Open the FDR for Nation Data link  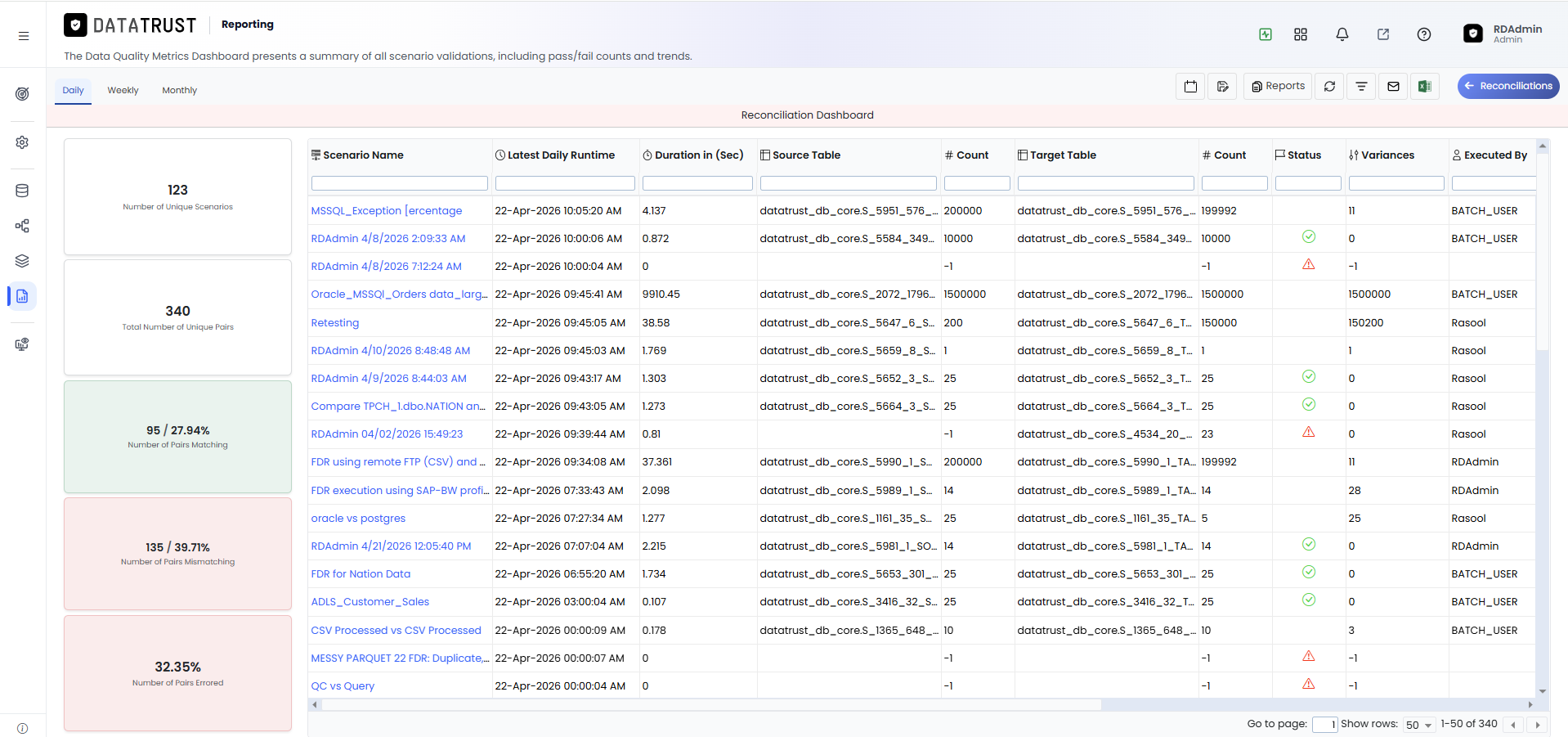point(361,574)
